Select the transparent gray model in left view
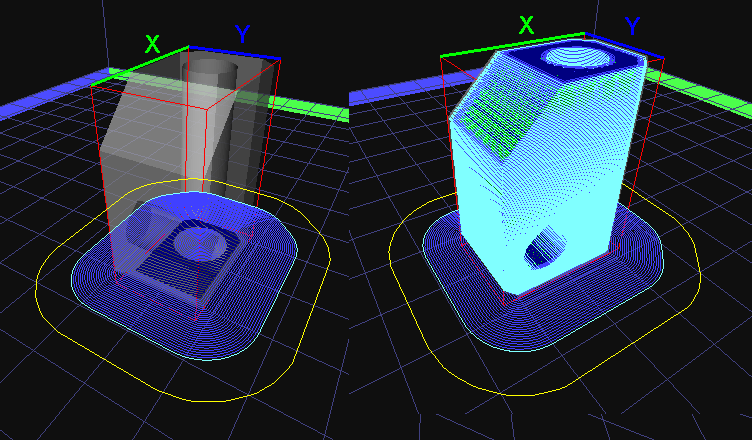Screen dimensions: 752x440 tap(160, 140)
